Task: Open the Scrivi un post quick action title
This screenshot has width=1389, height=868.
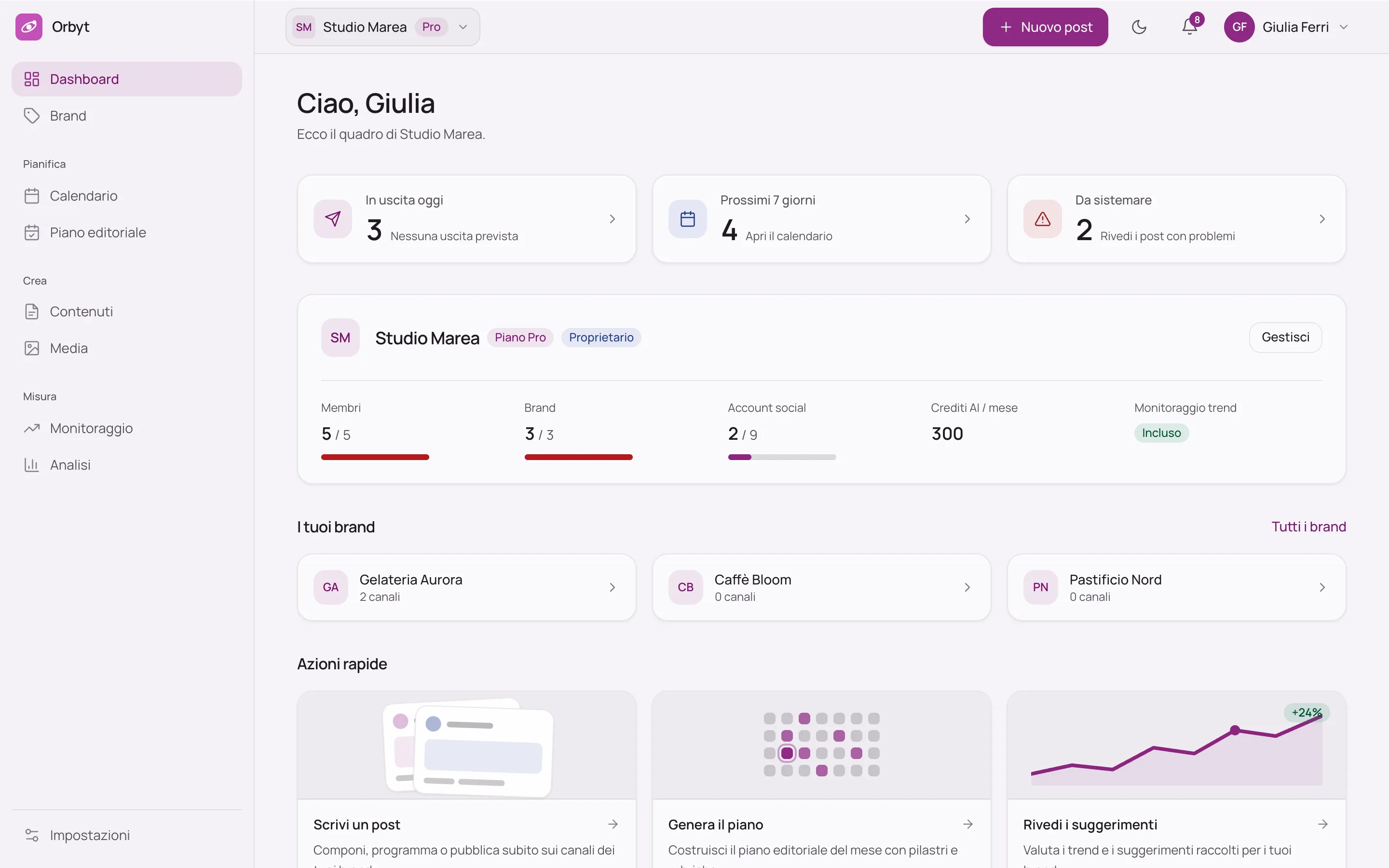Action: 356,825
